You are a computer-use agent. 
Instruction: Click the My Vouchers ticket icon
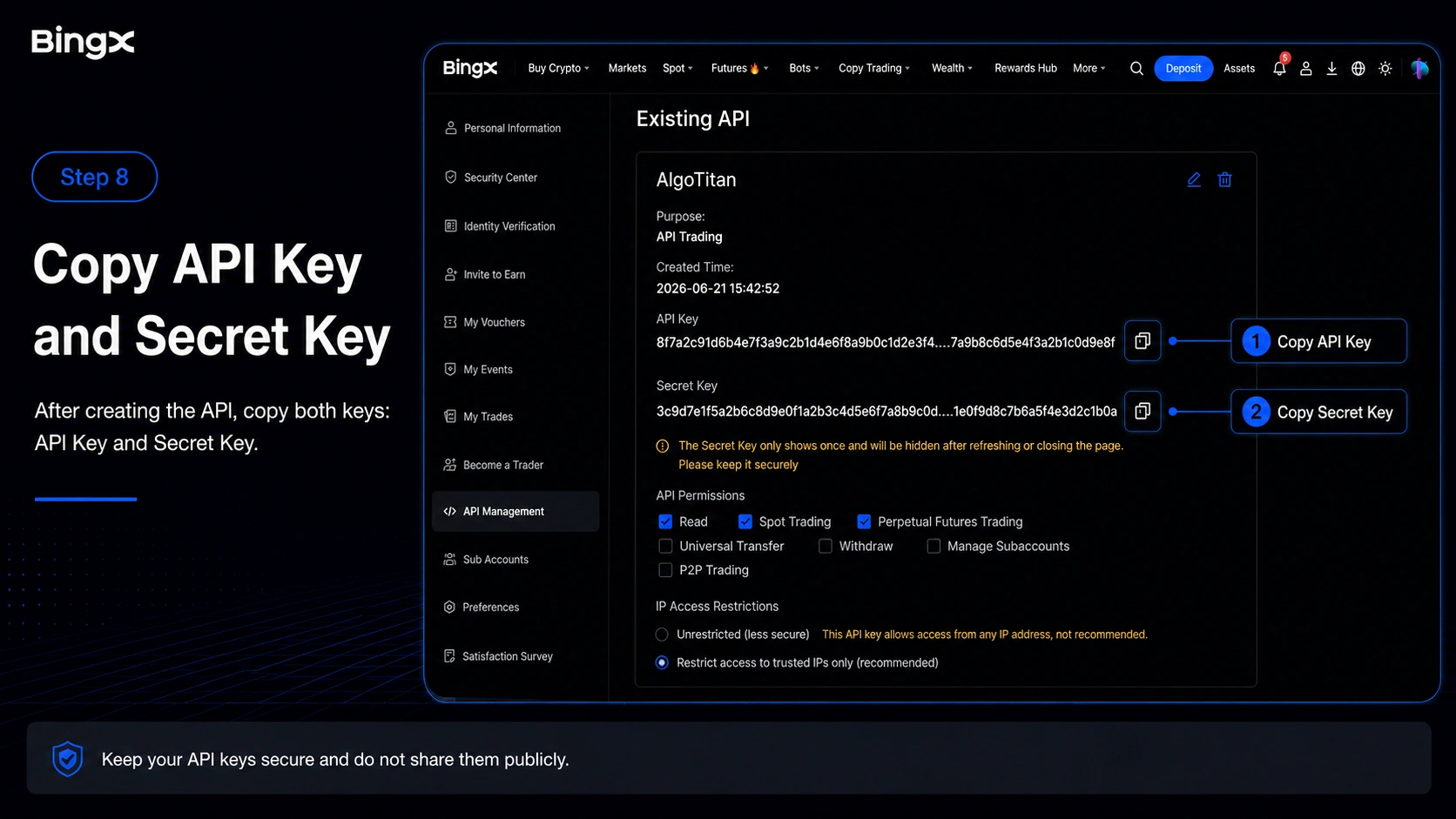[x=450, y=322]
